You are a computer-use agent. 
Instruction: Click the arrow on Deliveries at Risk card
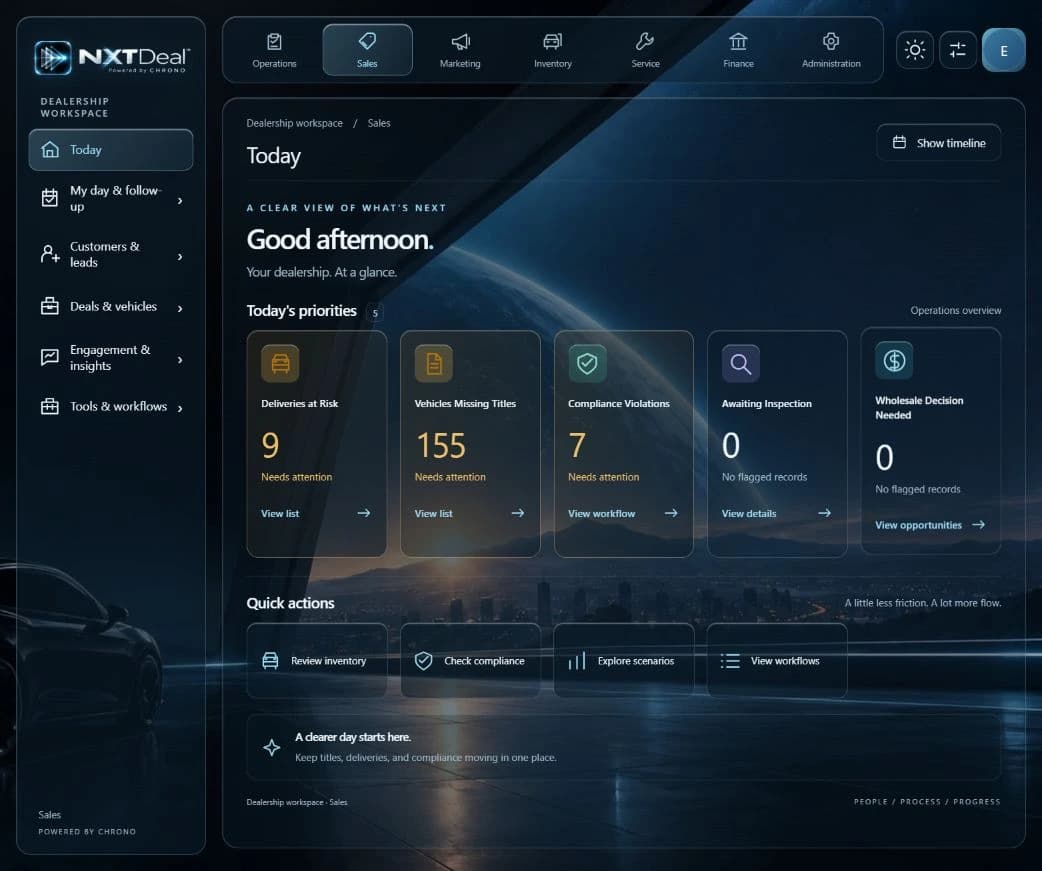coord(364,513)
